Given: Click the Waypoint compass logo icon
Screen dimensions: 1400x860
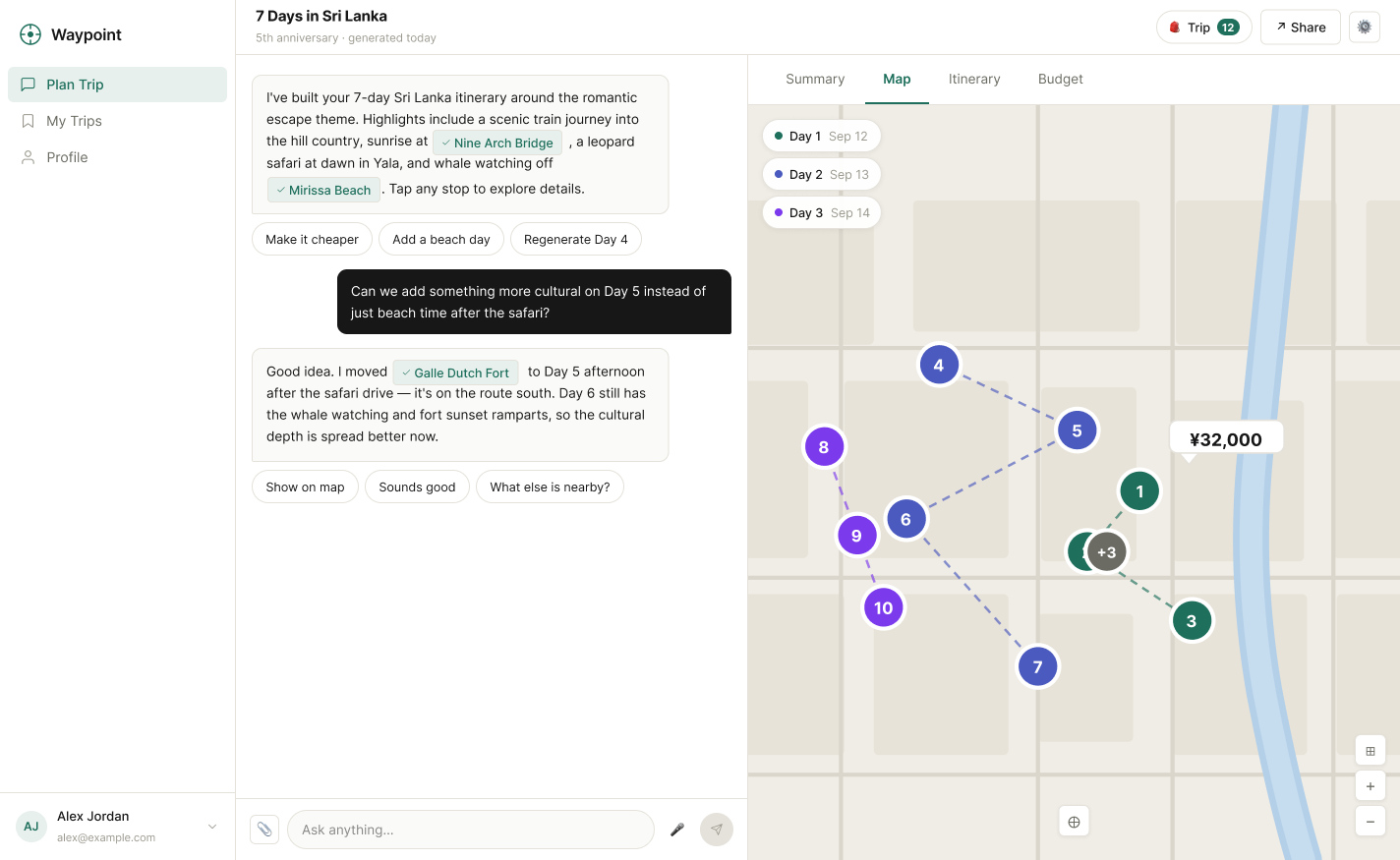Looking at the screenshot, I should pos(30,34).
